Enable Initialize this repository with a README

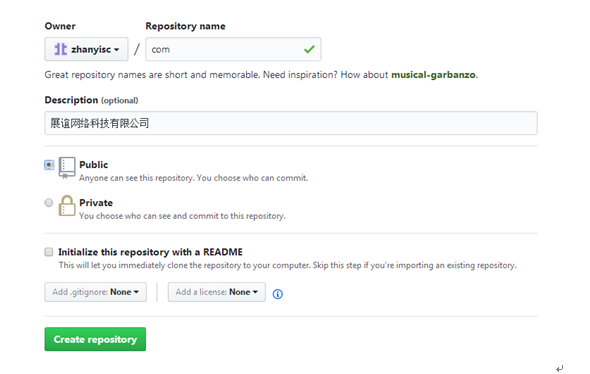pos(49,252)
